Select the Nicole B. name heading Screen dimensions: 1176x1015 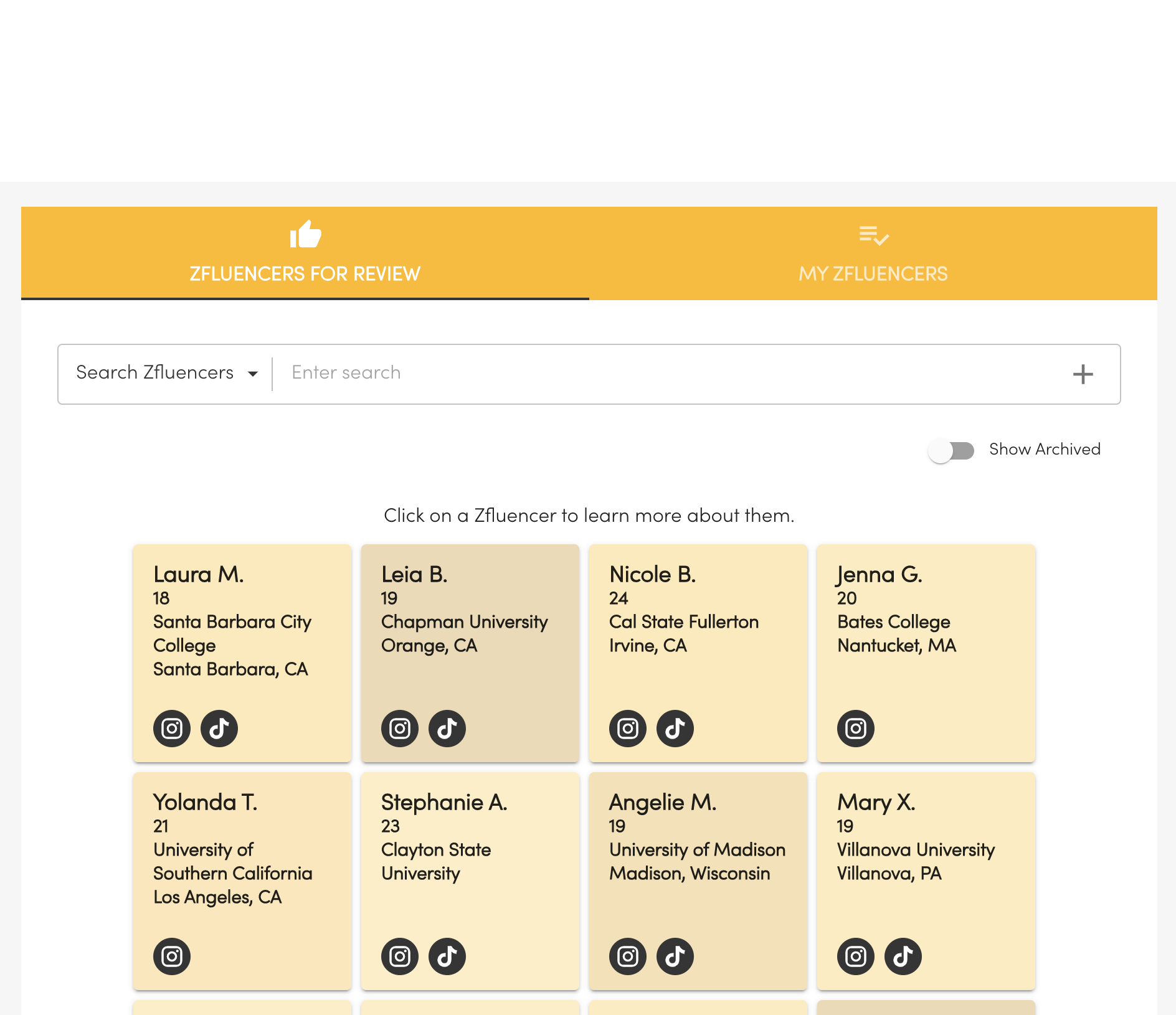pos(653,574)
